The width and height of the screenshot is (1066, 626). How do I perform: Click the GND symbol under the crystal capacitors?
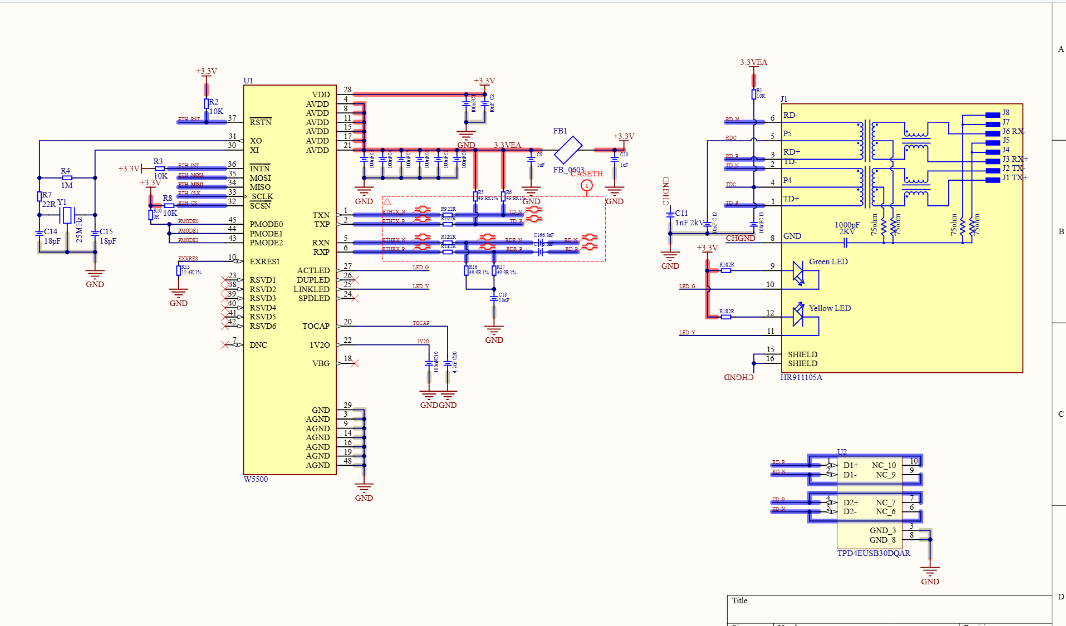[94, 275]
